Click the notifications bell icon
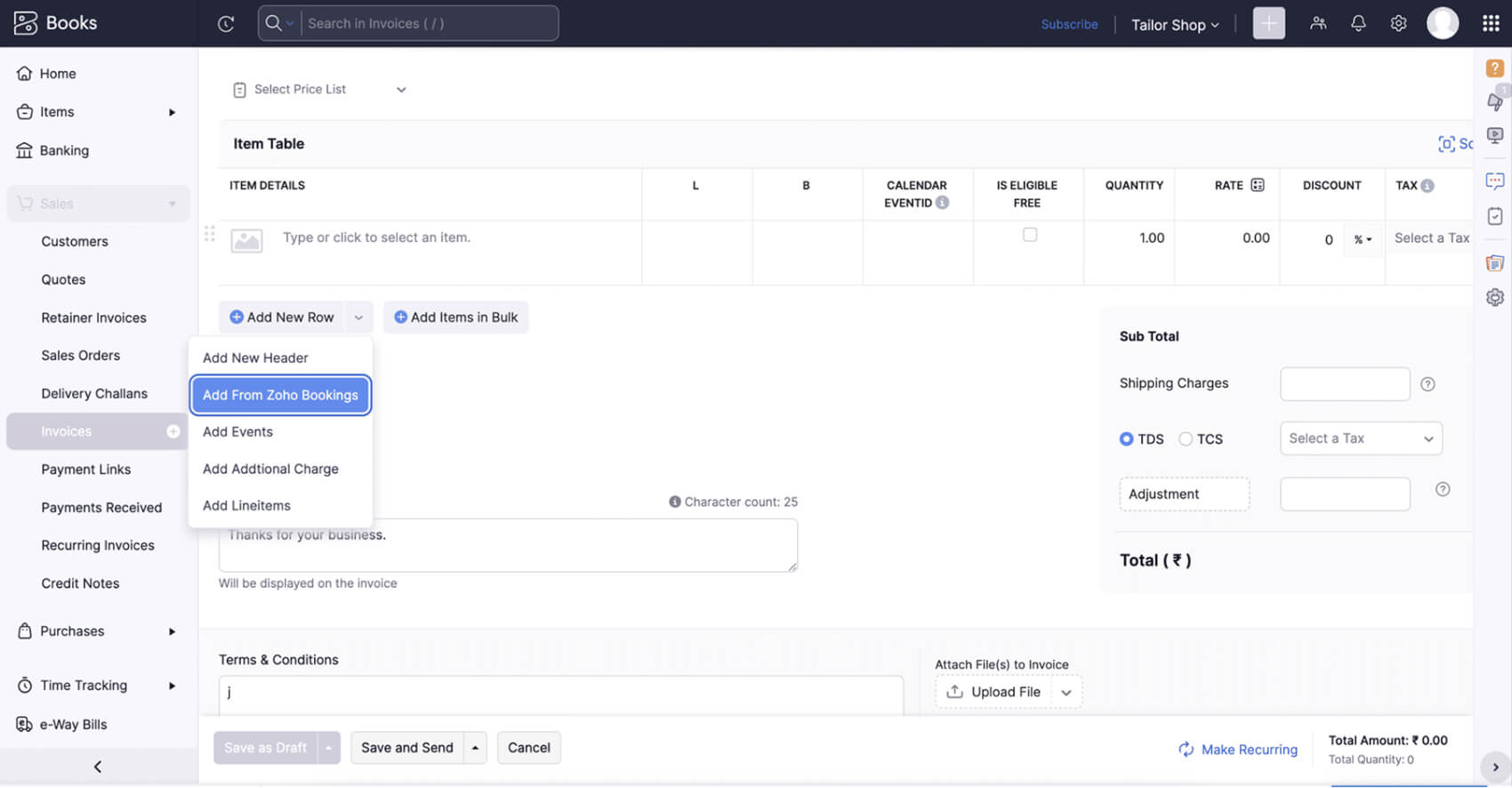This screenshot has height=788, width=1512. click(1358, 24)
